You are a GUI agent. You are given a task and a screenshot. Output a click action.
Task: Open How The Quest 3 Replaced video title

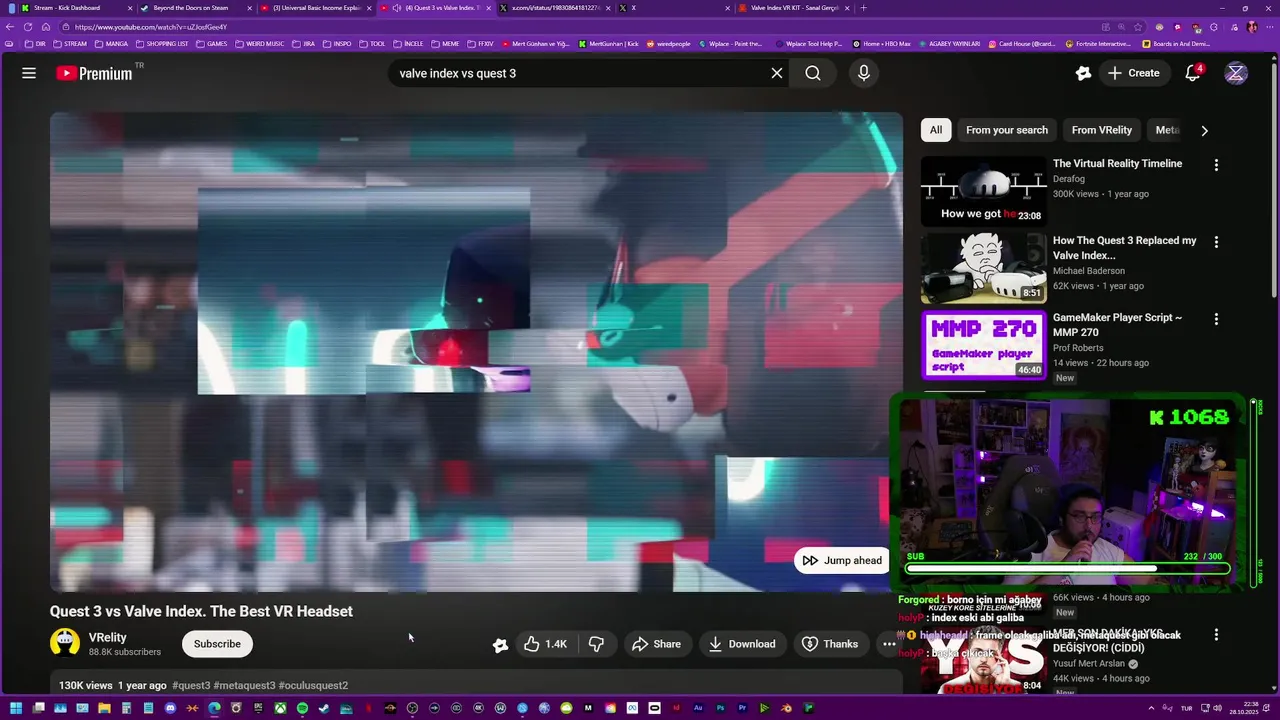tap(1125, 248)
